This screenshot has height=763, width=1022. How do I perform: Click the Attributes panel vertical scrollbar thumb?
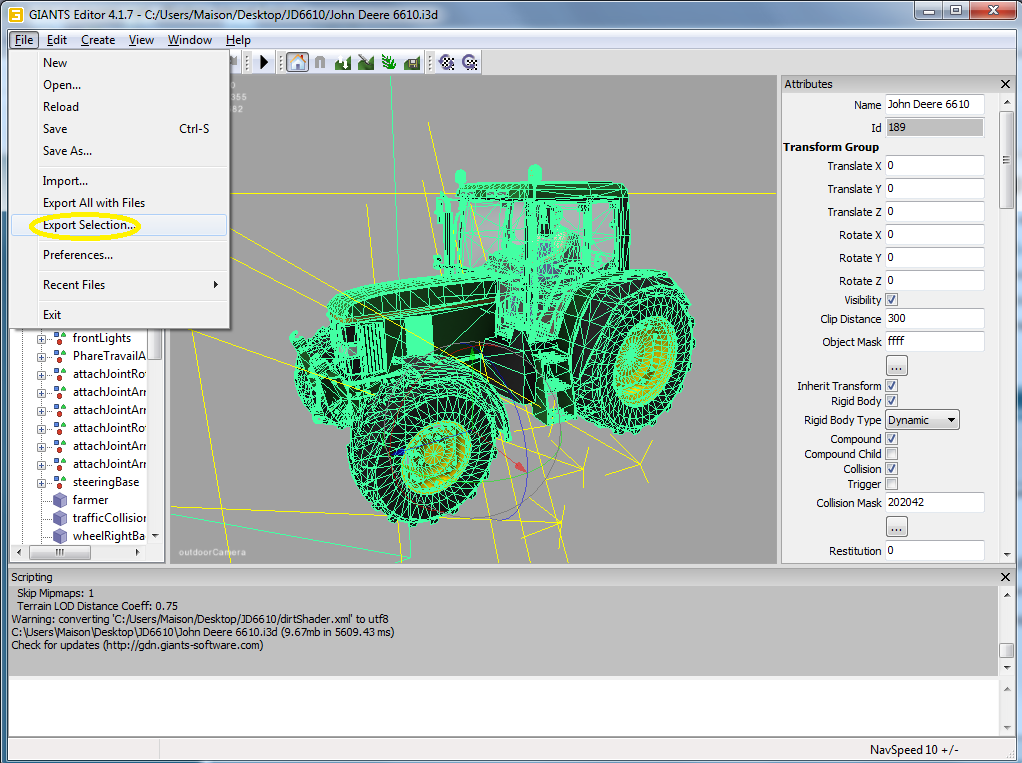coord(1006,159)
